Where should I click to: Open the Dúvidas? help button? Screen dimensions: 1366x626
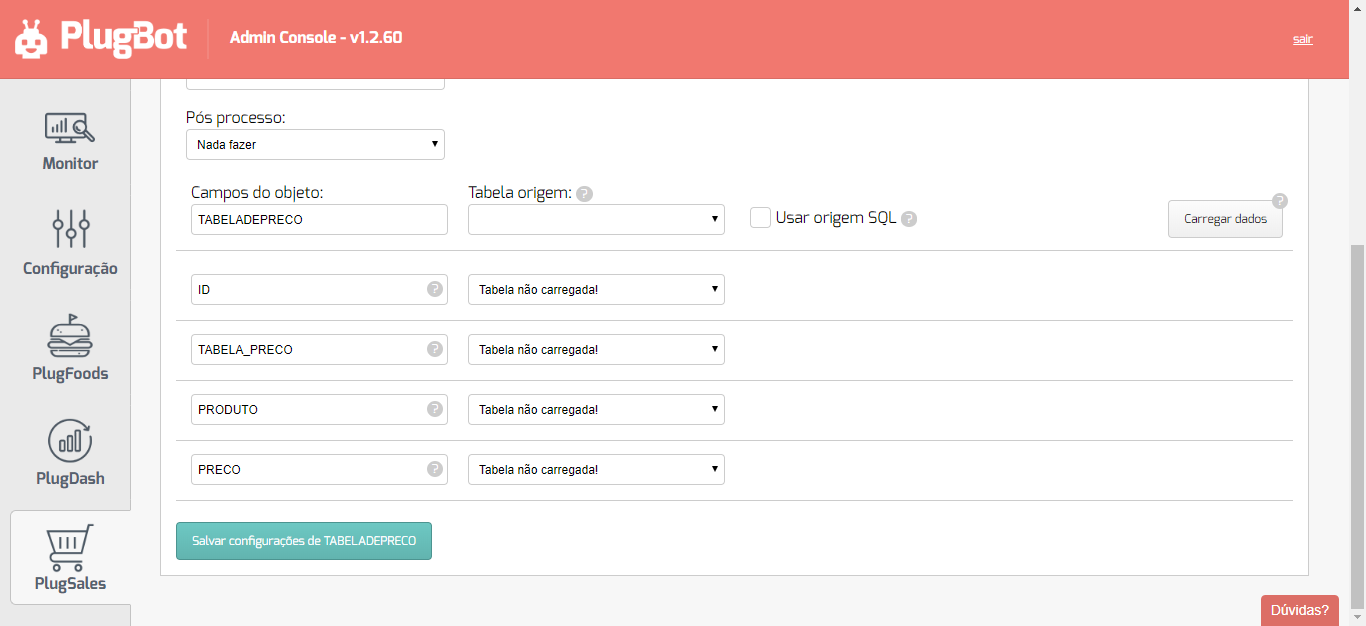point(1300,610)
